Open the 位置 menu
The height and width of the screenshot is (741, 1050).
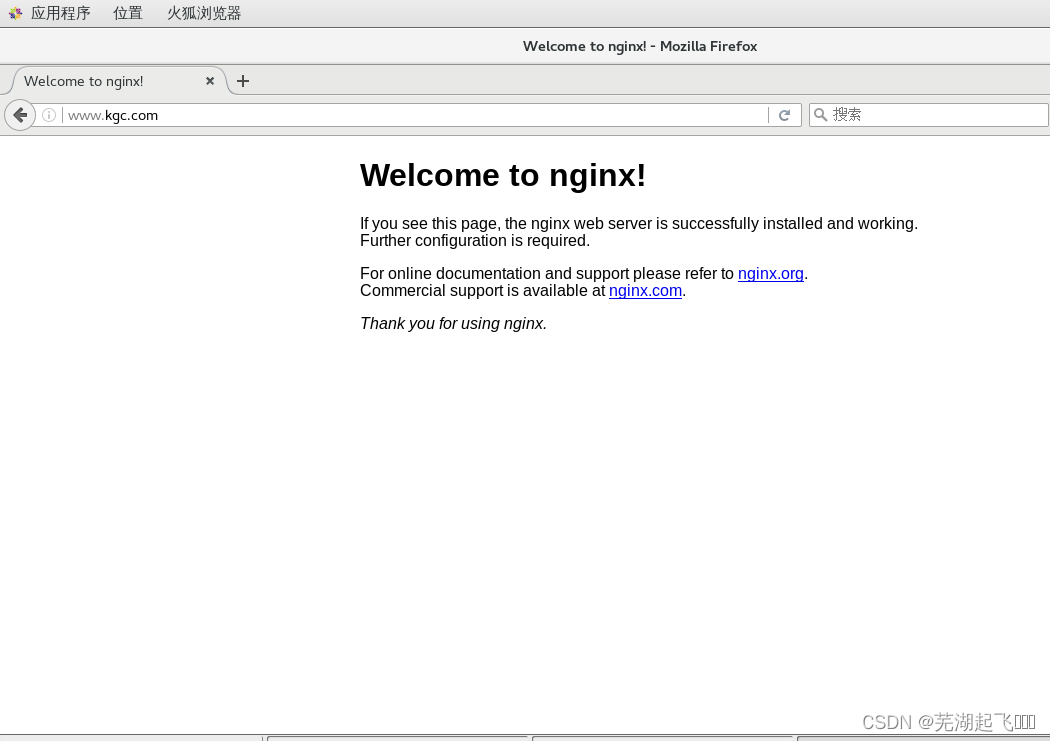(x=128, y=13)
